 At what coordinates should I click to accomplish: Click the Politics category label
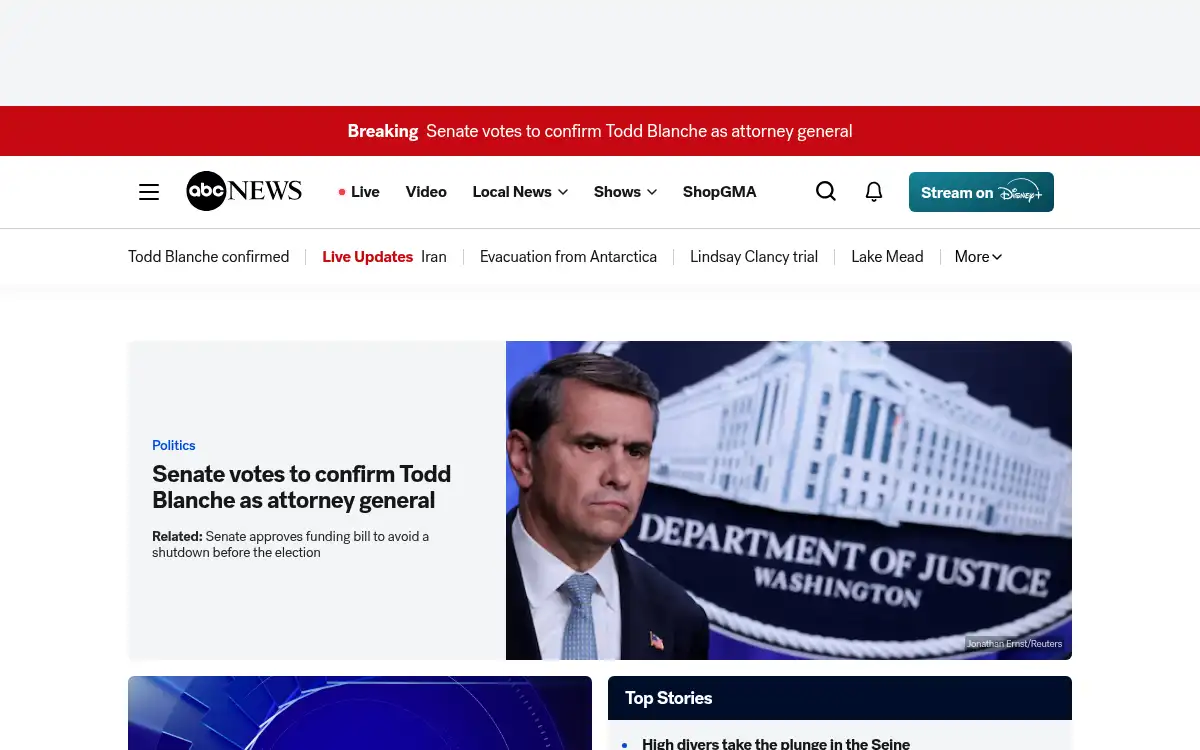coord(174,445)
